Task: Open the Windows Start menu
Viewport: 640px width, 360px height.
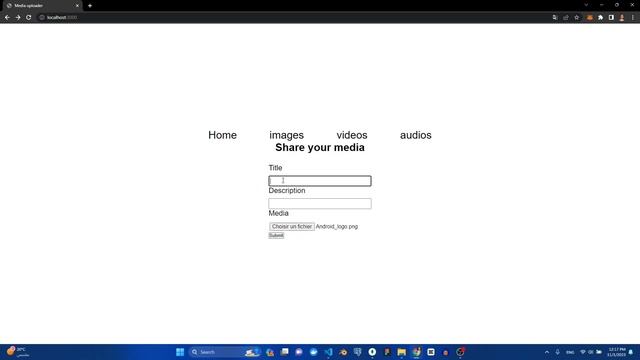Action: click(180, 352)
